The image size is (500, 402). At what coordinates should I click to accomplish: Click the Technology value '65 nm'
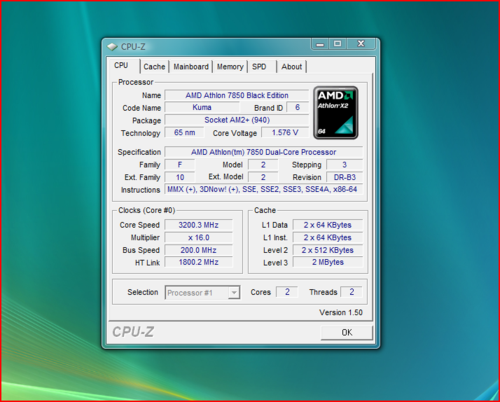click(184, 133)
